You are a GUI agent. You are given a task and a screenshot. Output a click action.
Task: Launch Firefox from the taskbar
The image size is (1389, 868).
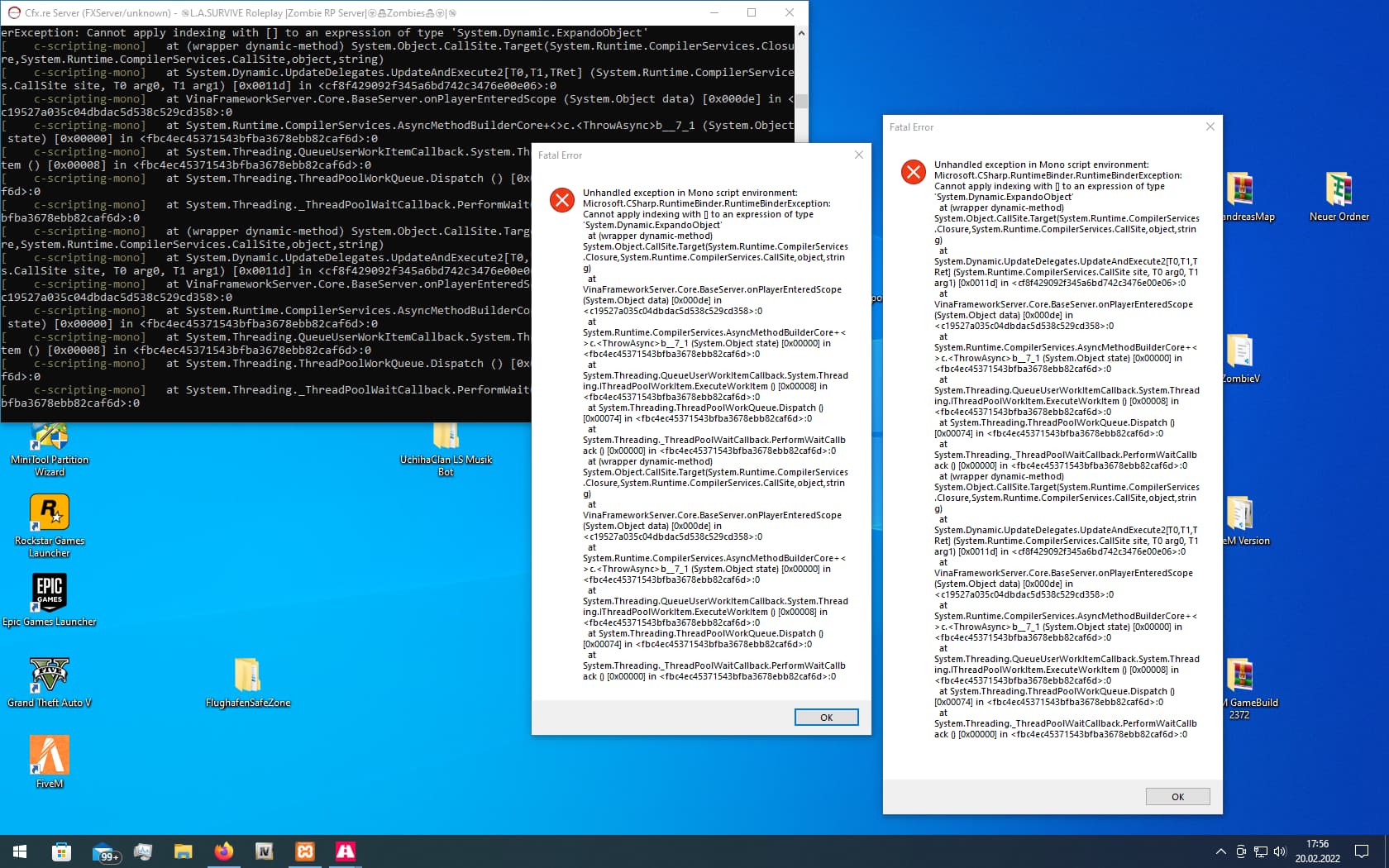click(x=223, y=851)
